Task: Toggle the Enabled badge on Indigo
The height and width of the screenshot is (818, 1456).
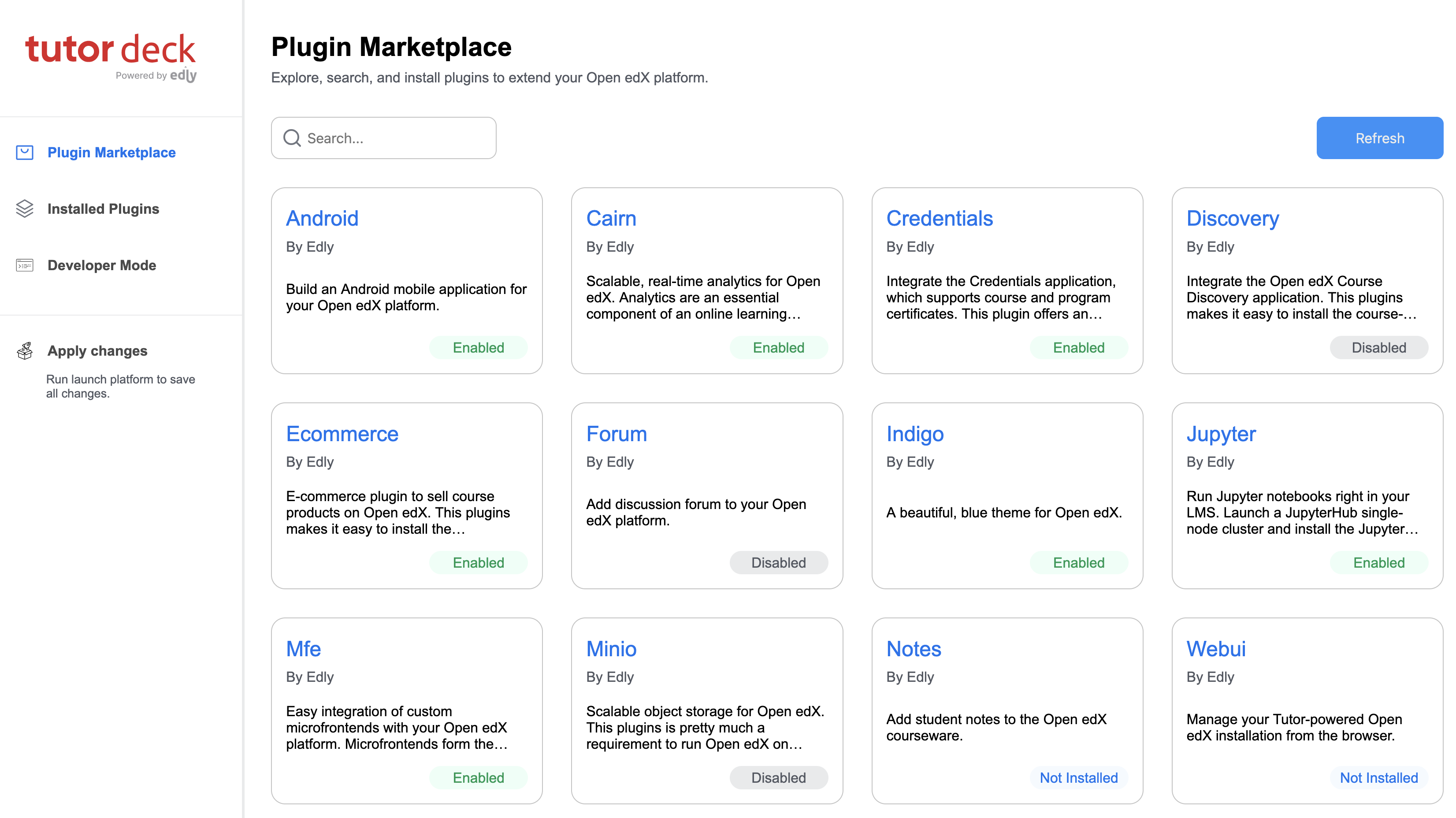Action: coord(1078,562)
